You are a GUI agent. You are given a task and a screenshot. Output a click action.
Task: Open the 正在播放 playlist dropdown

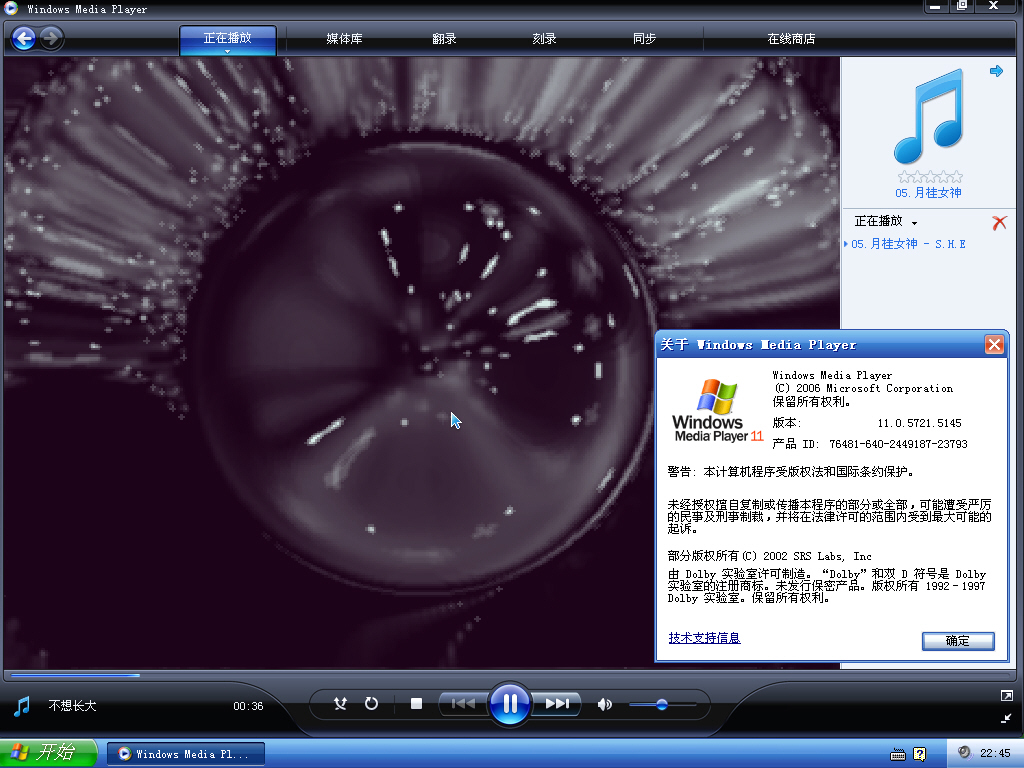pyautogui.click(x=886, y=221)
